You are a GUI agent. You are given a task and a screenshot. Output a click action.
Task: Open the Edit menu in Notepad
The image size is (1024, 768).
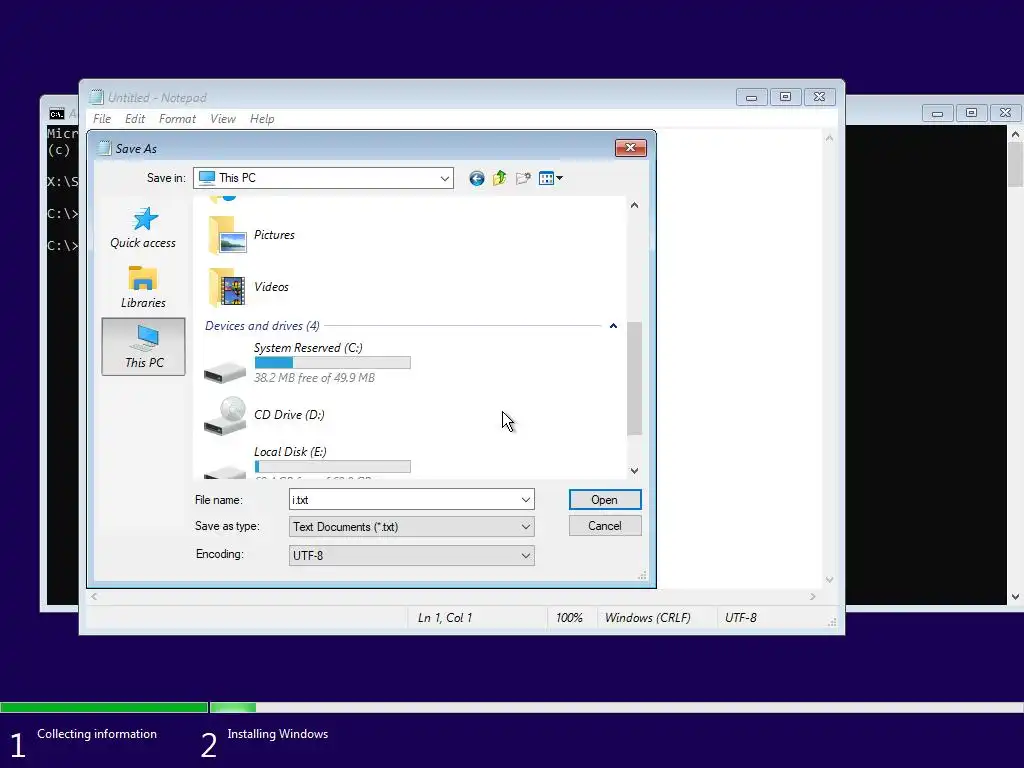click(135, 119)
